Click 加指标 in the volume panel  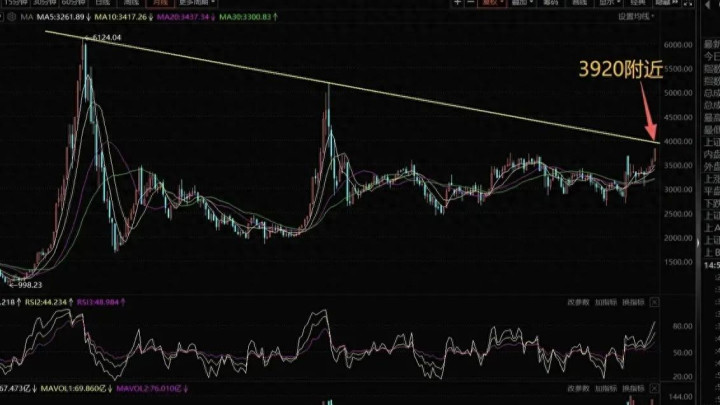(606, 388)
